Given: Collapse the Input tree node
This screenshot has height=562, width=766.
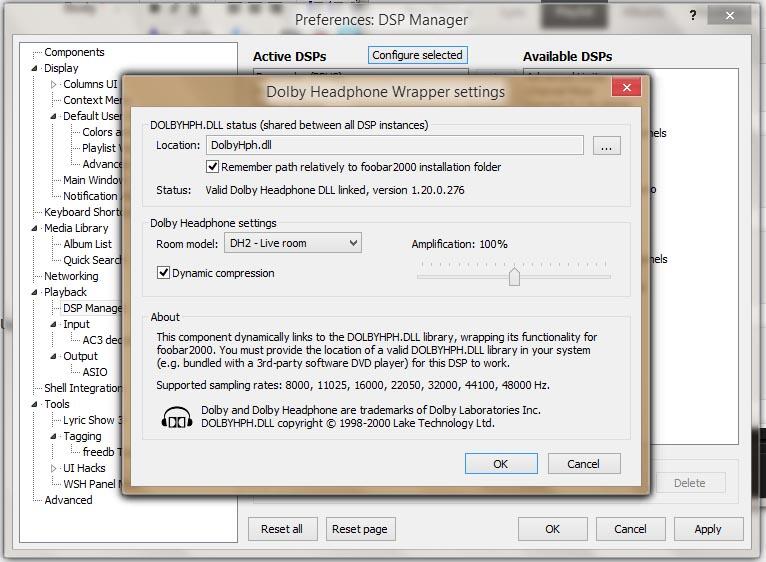Looking at the screenshot, I should point(53,324).
